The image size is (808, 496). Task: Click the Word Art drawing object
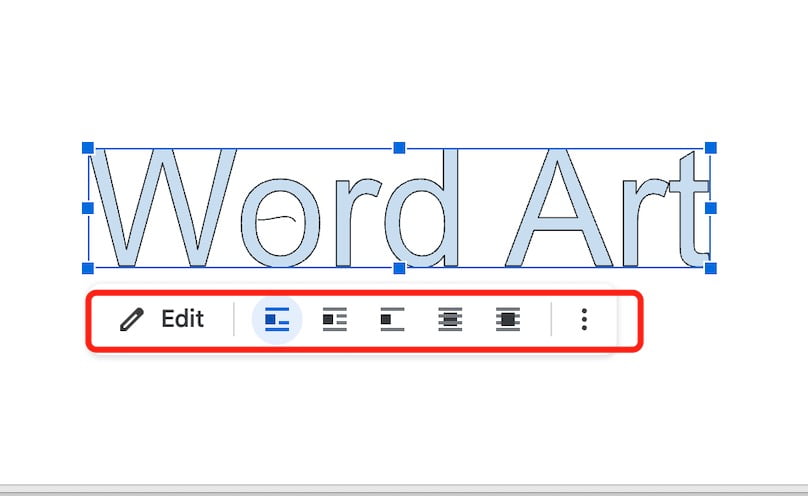(x=399, y=208)
